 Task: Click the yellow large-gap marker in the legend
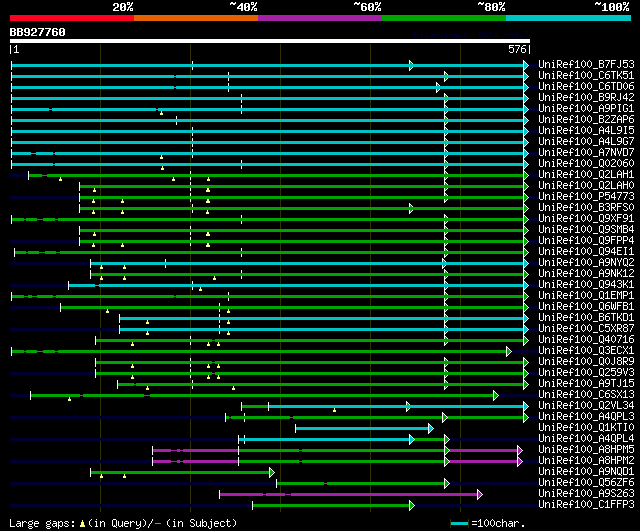point(82,524)
